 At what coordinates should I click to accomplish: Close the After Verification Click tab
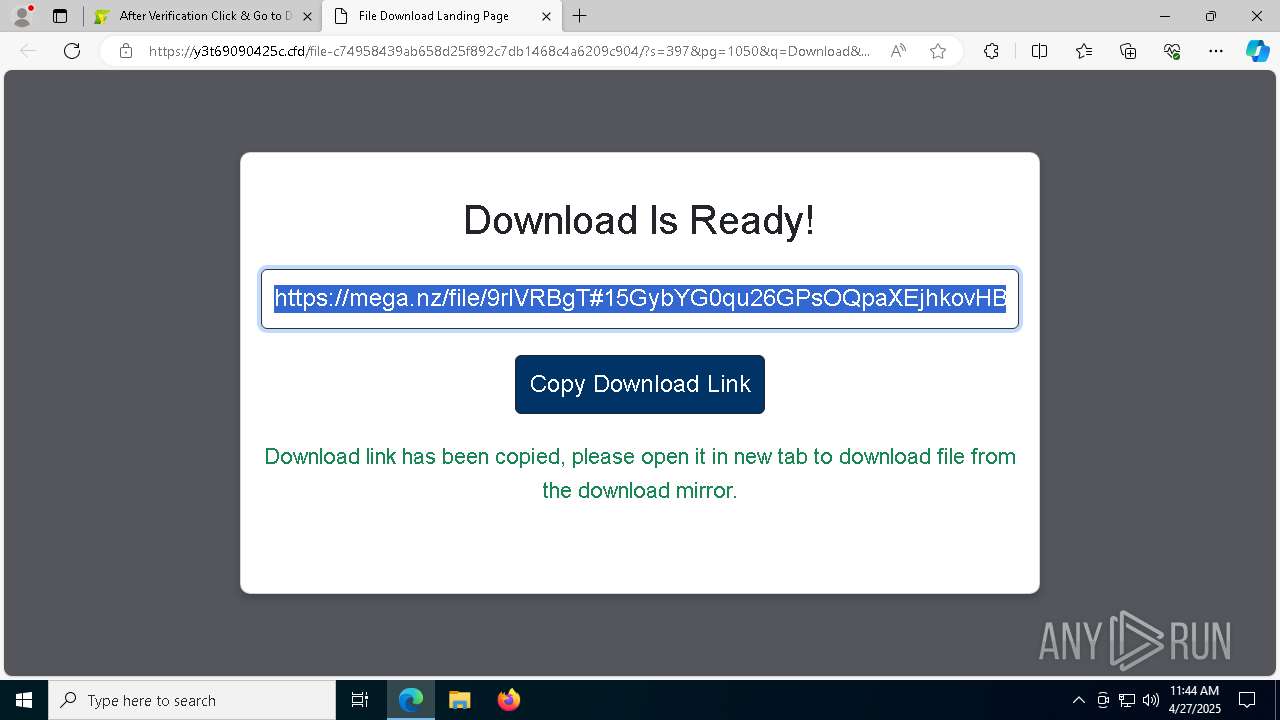(x=307, y=17)
